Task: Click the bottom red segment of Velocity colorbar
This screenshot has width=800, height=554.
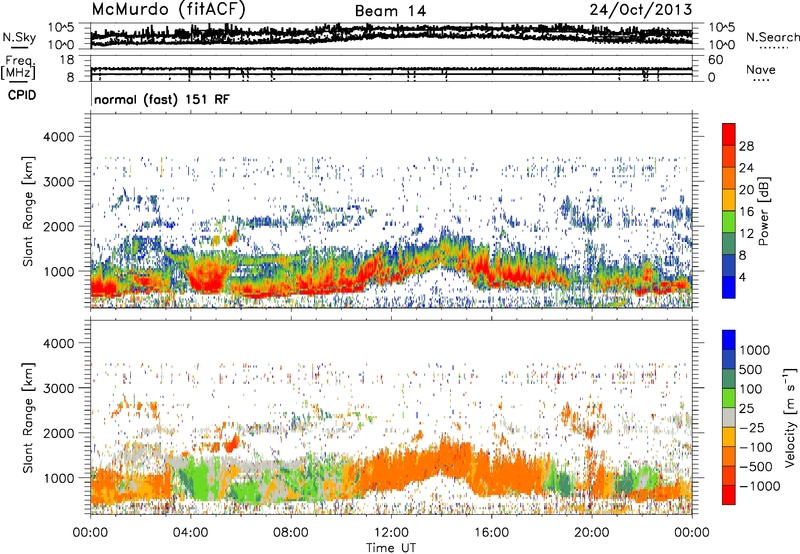Action: click(x=729, y=495)
